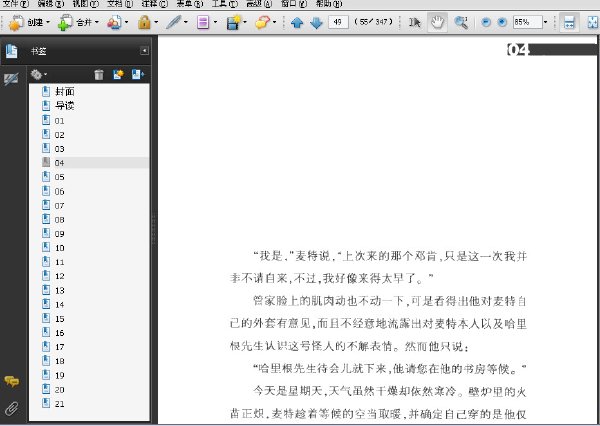Jump to bookmark 18
The image size is (600, 426).
pos(59,361)
